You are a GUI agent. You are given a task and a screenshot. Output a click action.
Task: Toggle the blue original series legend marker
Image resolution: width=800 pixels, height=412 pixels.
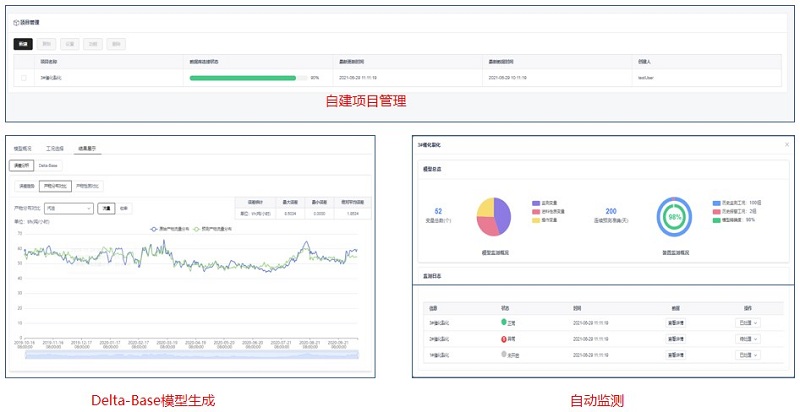155,228
